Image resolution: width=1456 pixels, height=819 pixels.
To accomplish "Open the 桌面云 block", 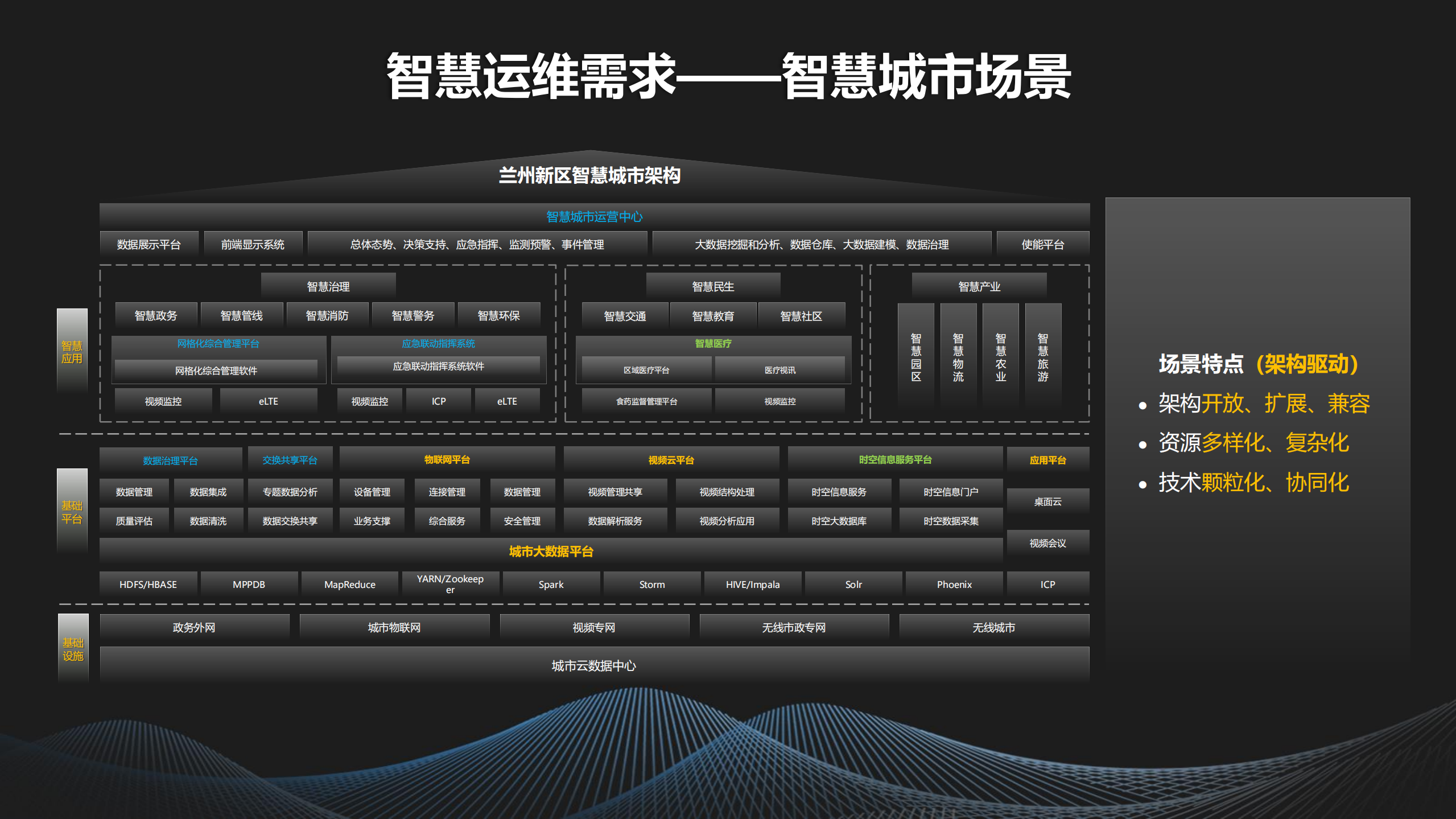I will tap(1047, 501).
